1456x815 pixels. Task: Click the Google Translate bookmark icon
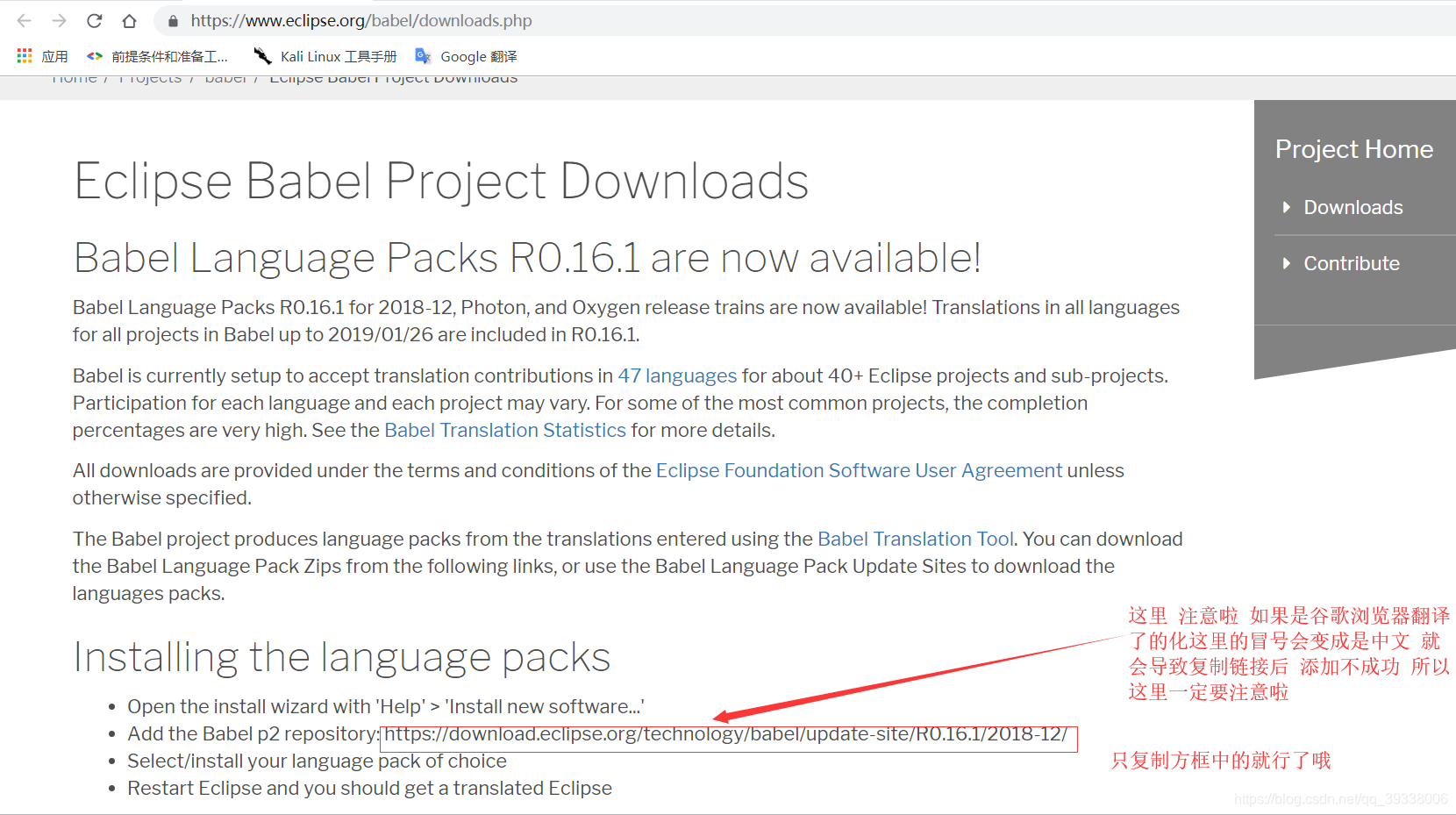pos(423,56)
